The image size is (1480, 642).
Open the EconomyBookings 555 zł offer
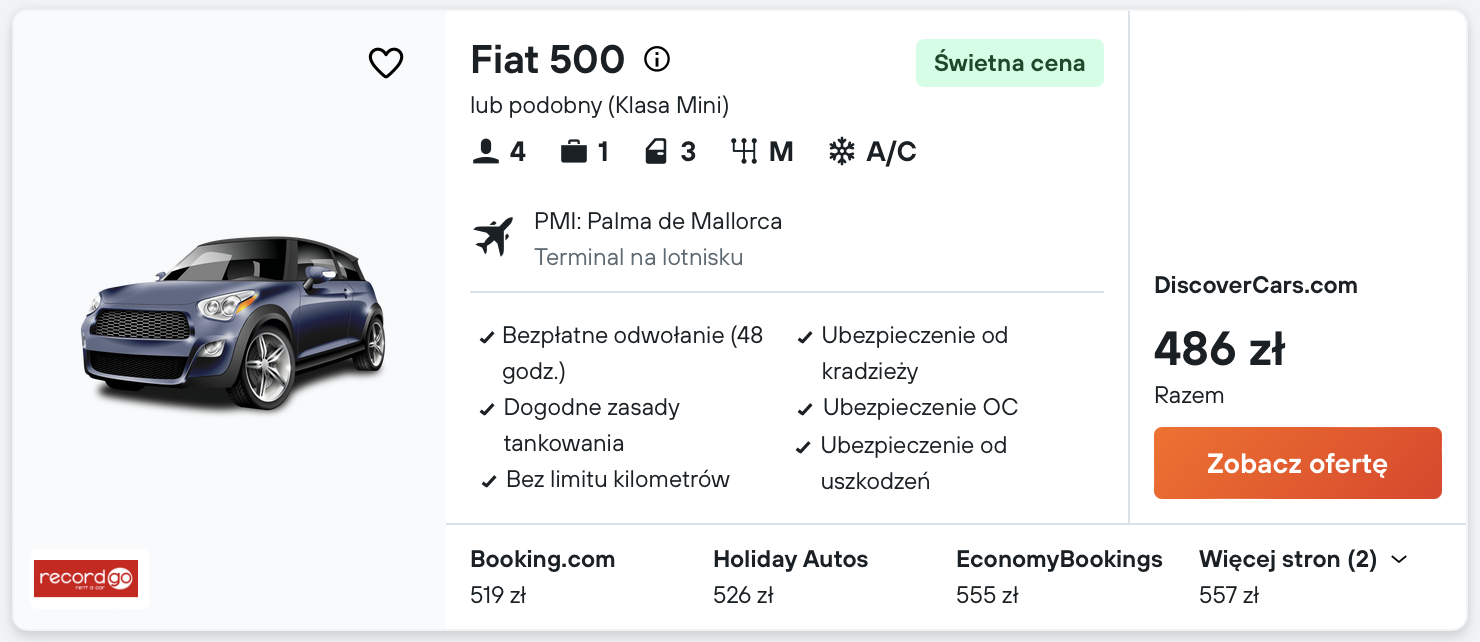[1059, 576]
